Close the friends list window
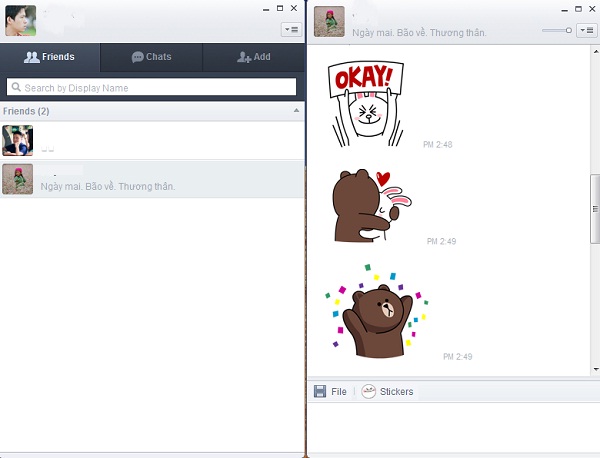Screen dimensions: 600x458 point(294,8)
